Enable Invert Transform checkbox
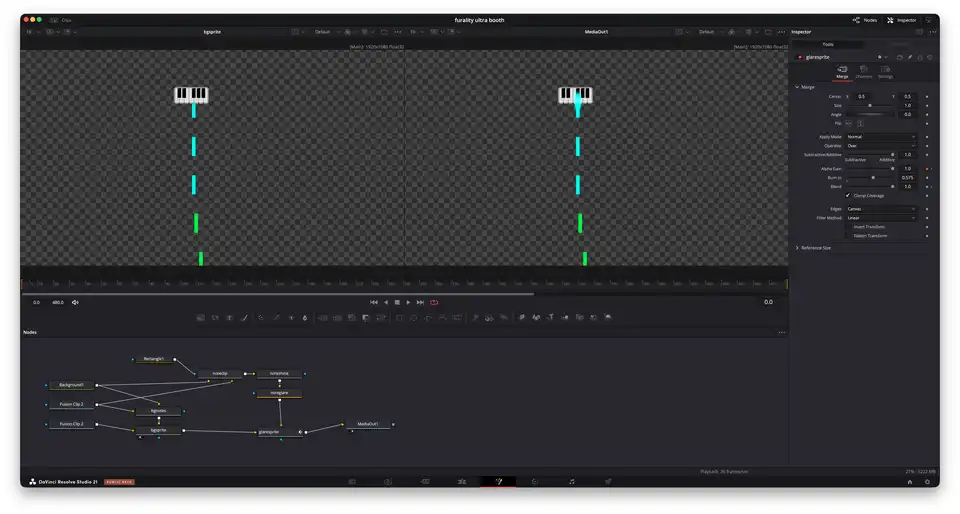 pos(848,227)
